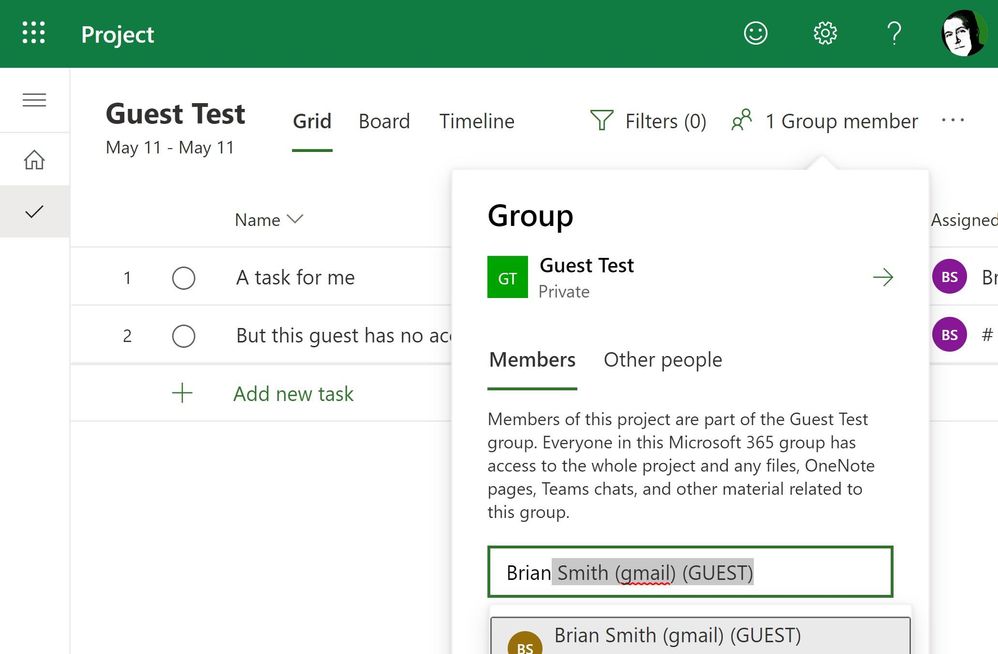Complete the 'But this guest has no acc' task
The image size is (998, 654).
coord(184,335)
